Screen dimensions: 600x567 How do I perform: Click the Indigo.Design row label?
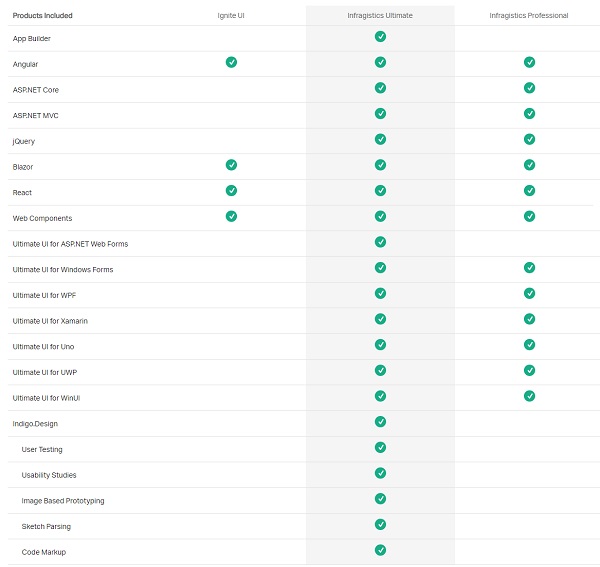35,423
